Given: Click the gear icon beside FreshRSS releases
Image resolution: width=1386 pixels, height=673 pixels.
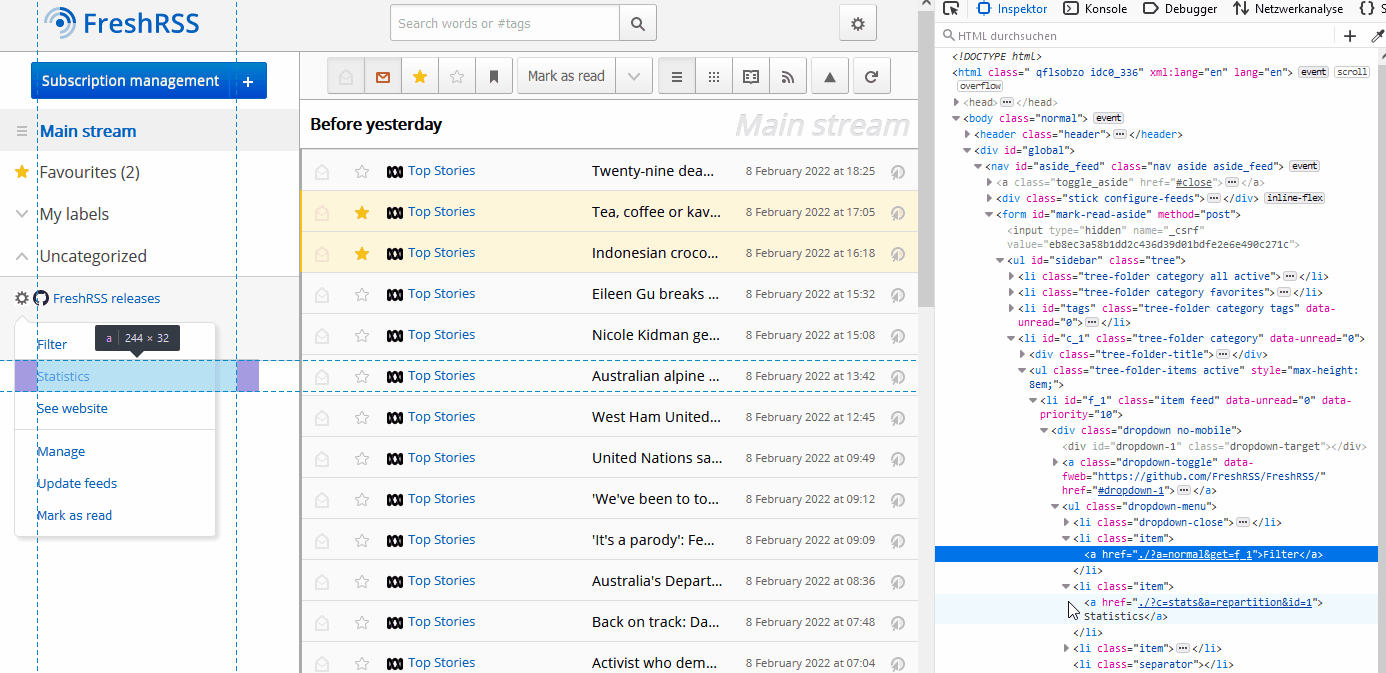Looking at the screenshot, I should tap(22, 298).
